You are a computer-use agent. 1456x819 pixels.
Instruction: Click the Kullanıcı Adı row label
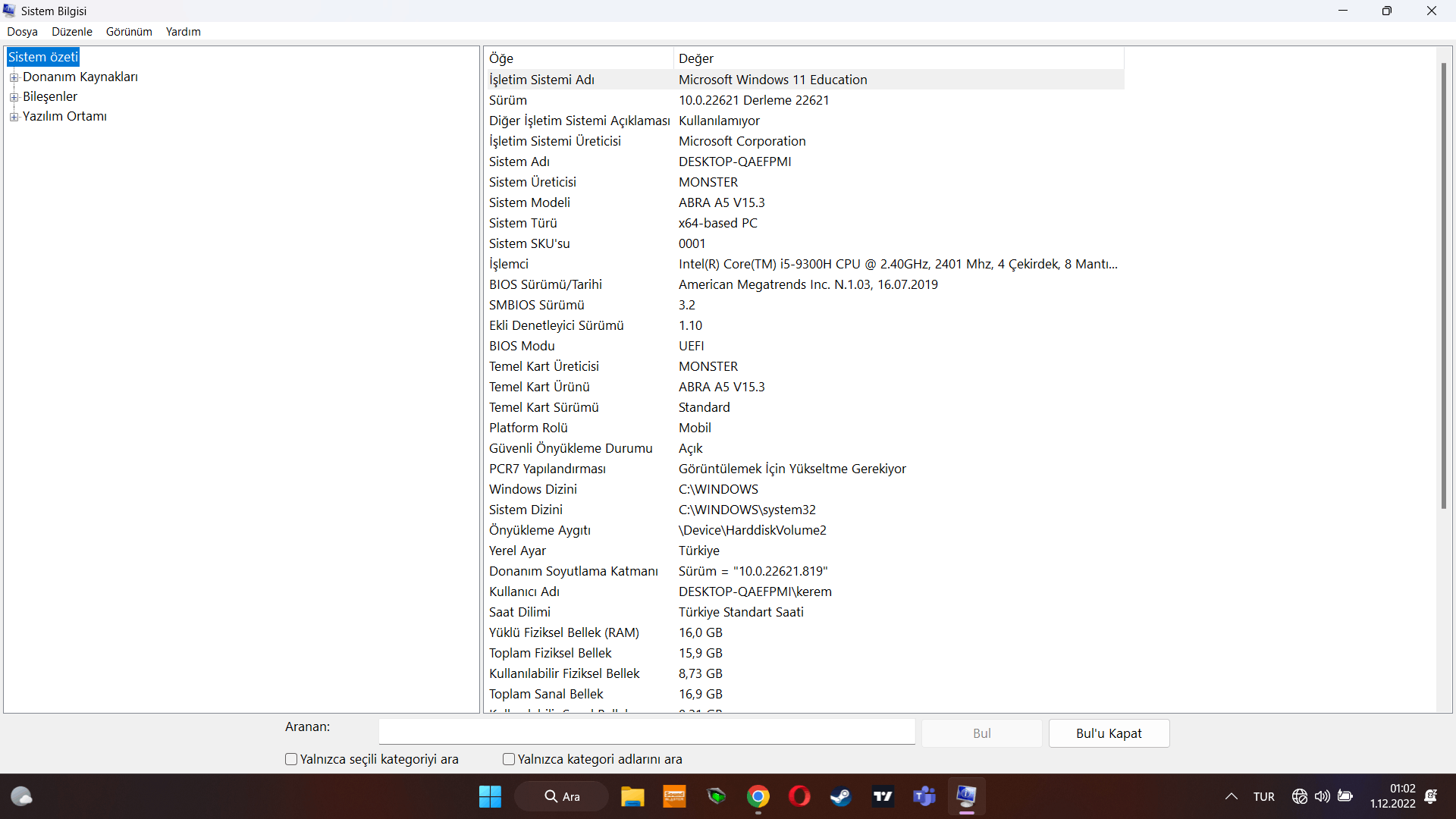point(524,591)
